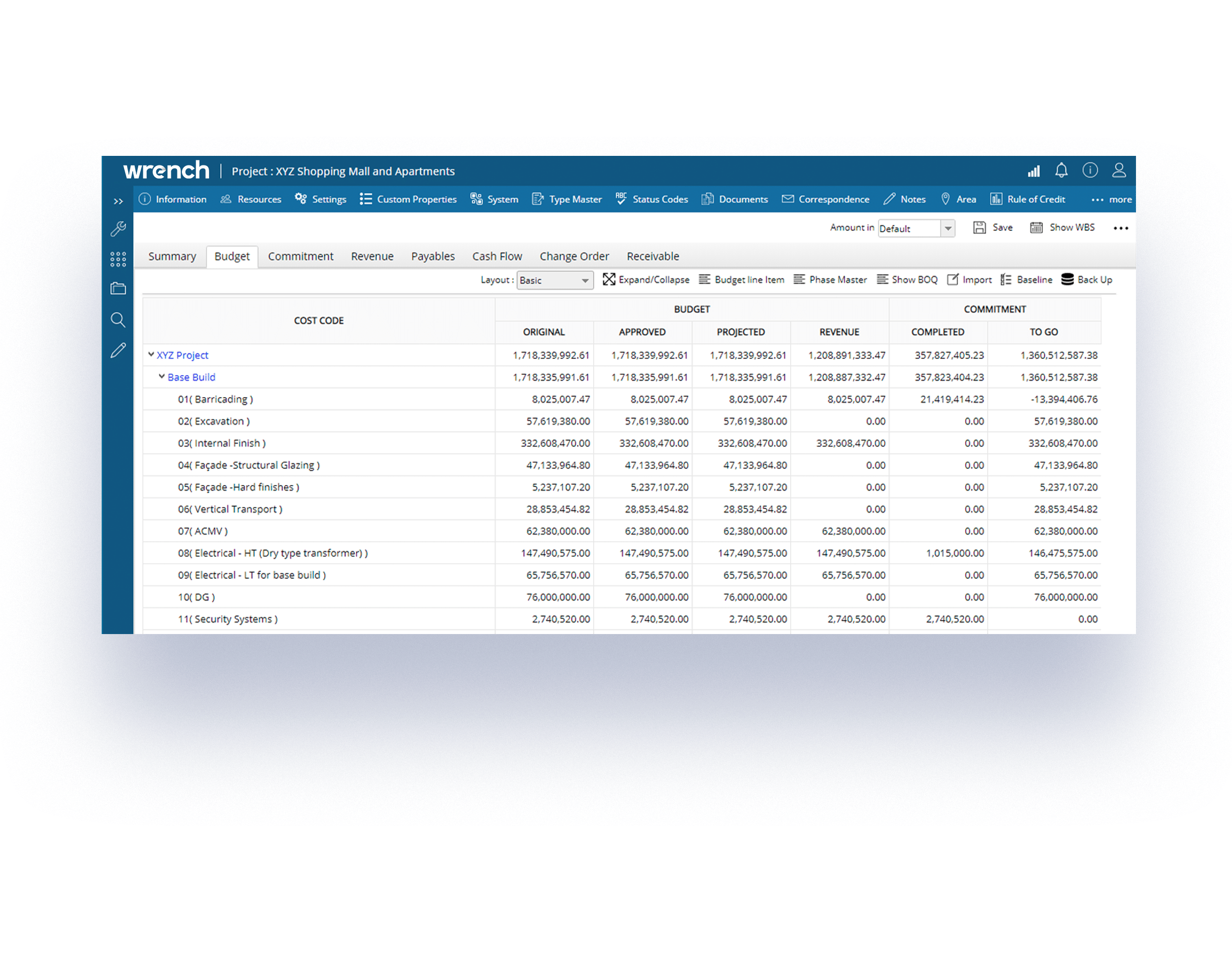Open Rule of Credit in the toolbar
Screen dimensions: 1232x978
pos(1027,199)
